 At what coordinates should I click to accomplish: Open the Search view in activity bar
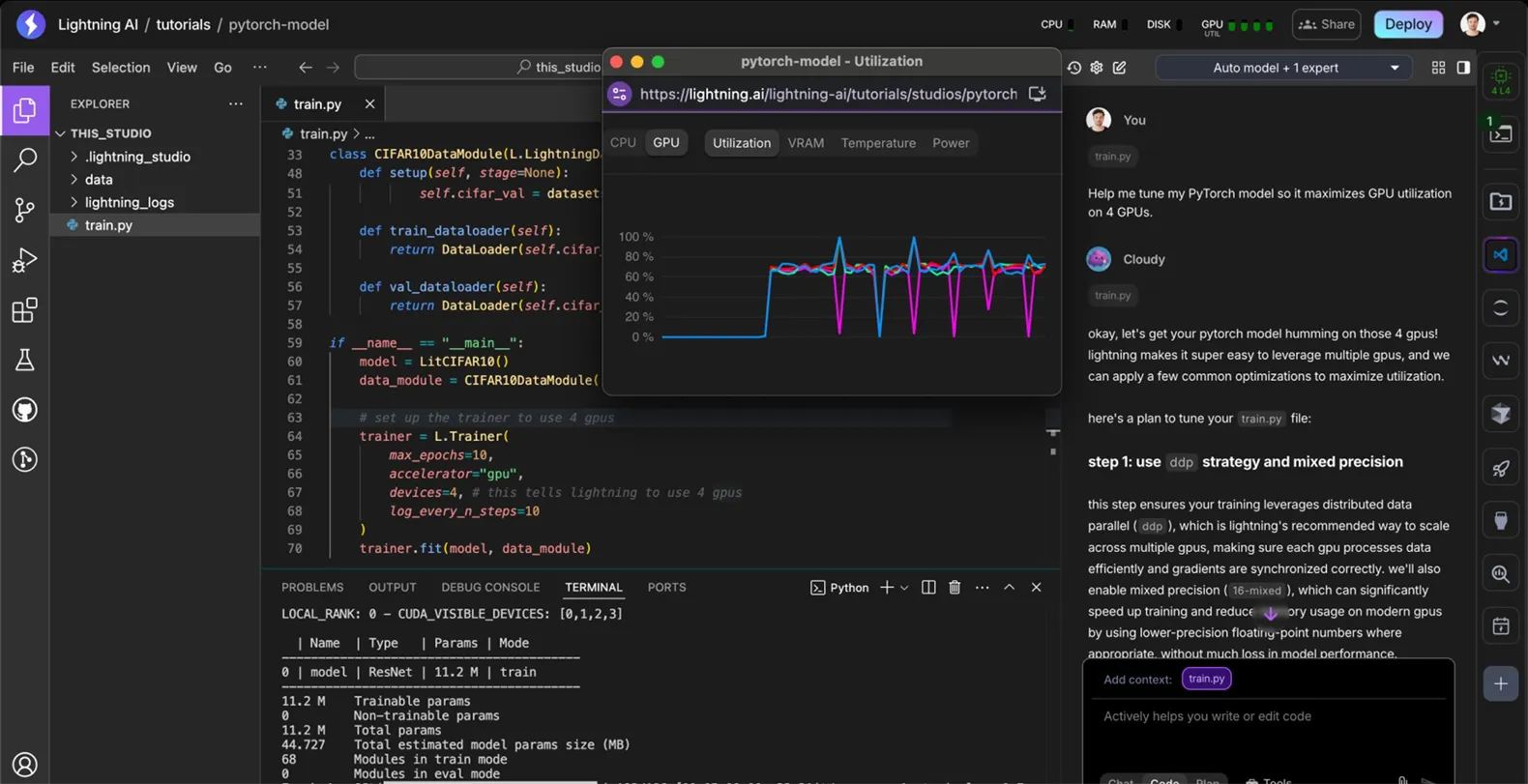tap(25, 160)
